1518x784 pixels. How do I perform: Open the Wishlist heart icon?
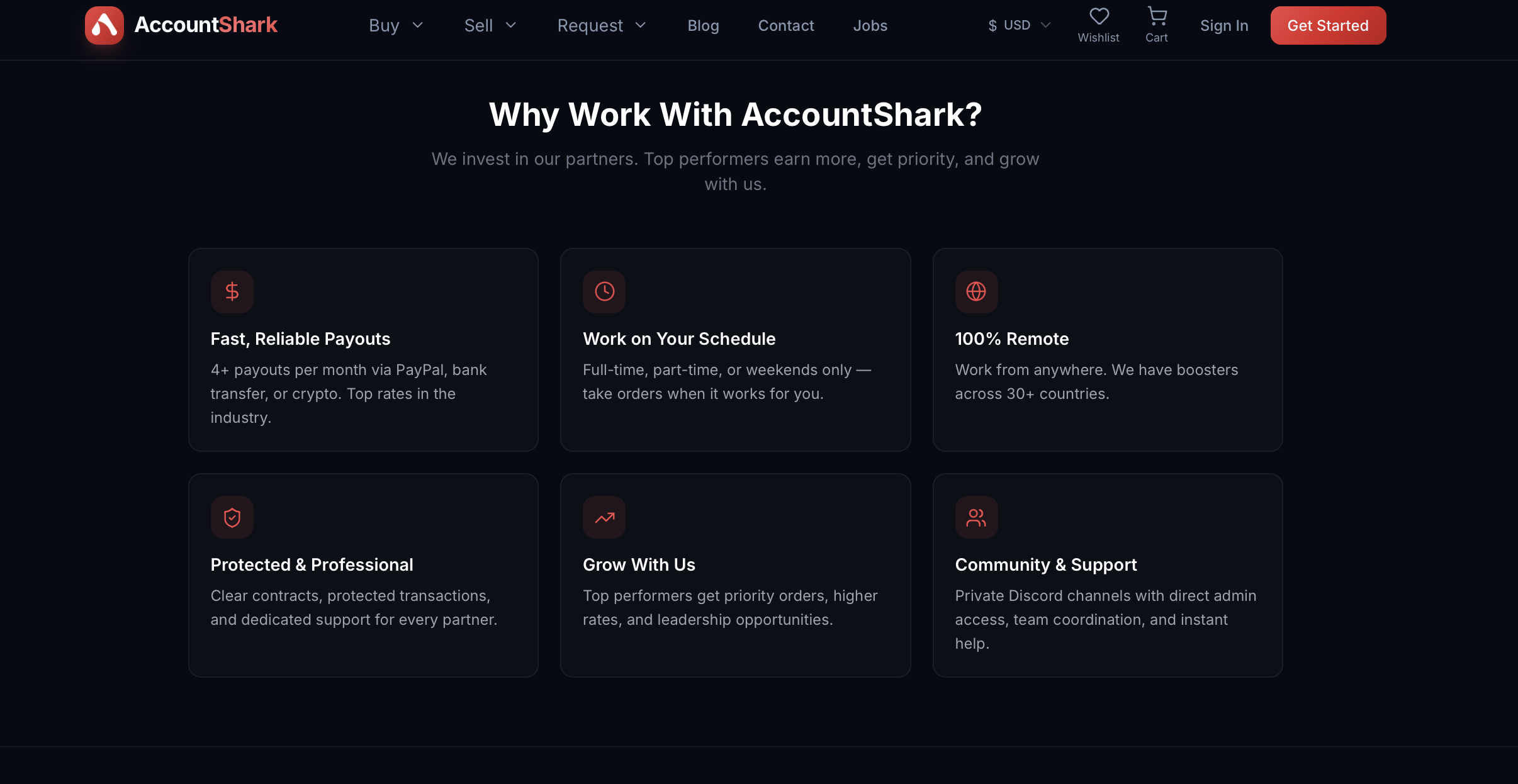(x=1099, y=16)
